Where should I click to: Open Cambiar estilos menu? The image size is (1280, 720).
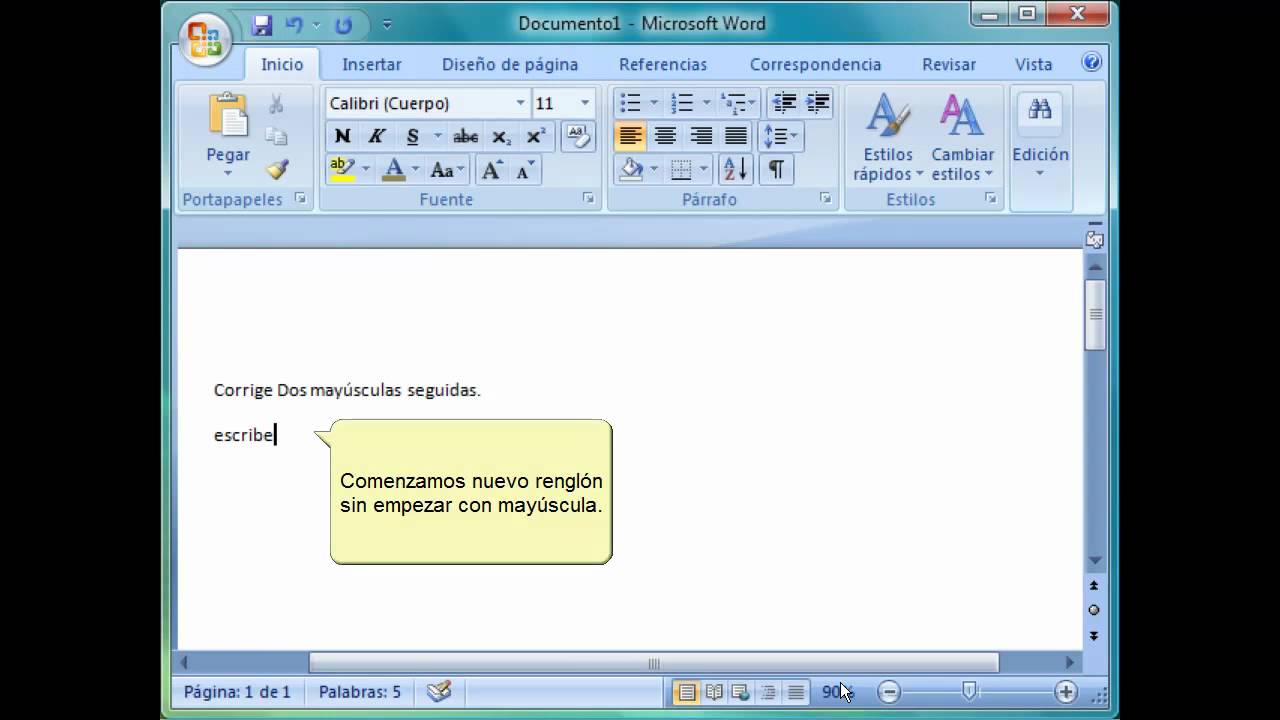963,137
